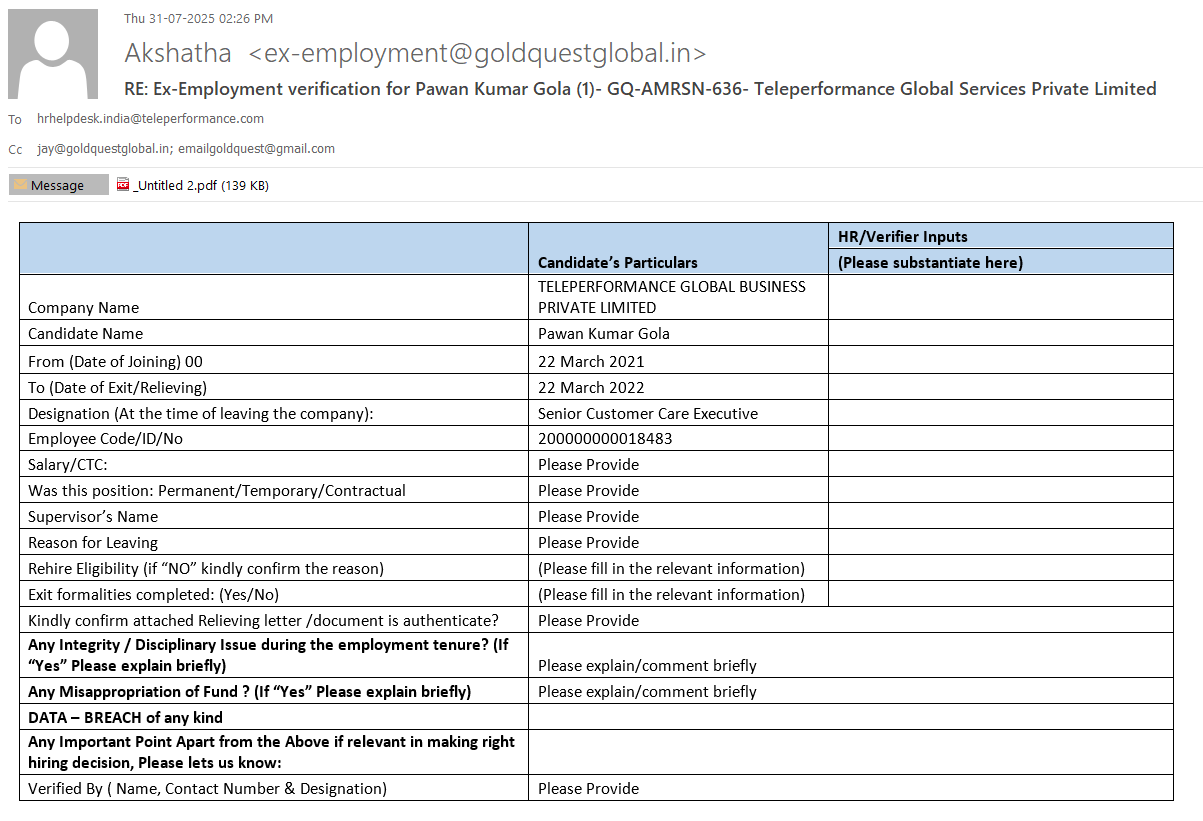Click Cc recipient emailgoldquest@gmail.com

pos(256,148)
